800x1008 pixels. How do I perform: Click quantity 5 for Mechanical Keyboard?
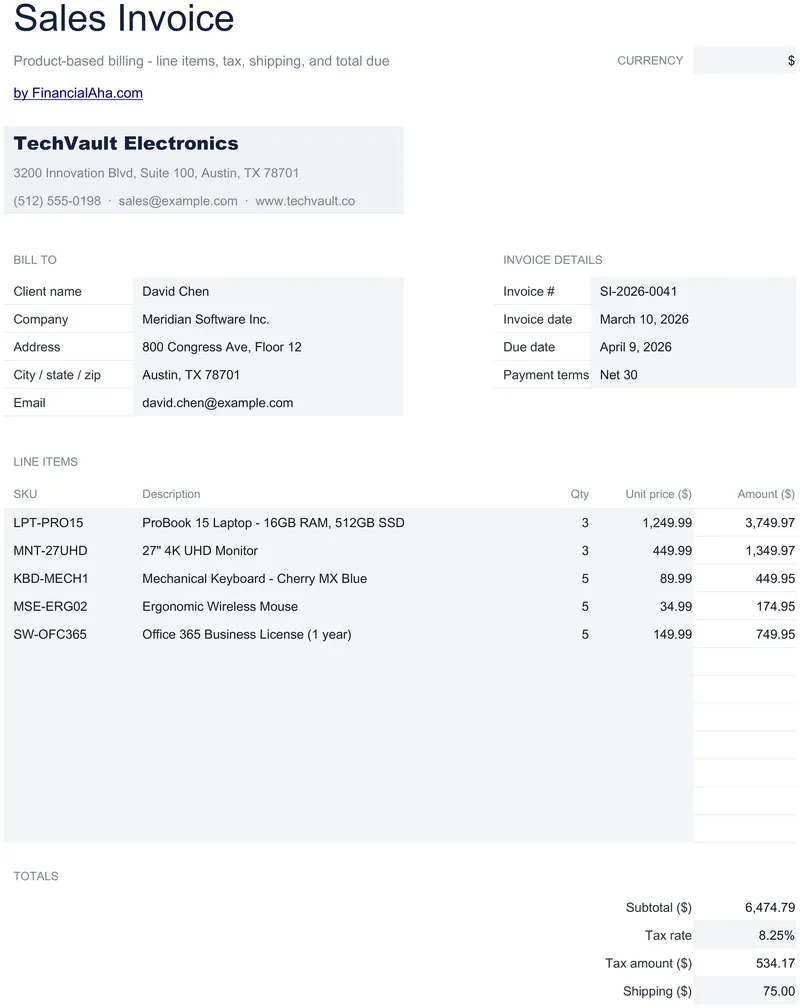[585, 578]
